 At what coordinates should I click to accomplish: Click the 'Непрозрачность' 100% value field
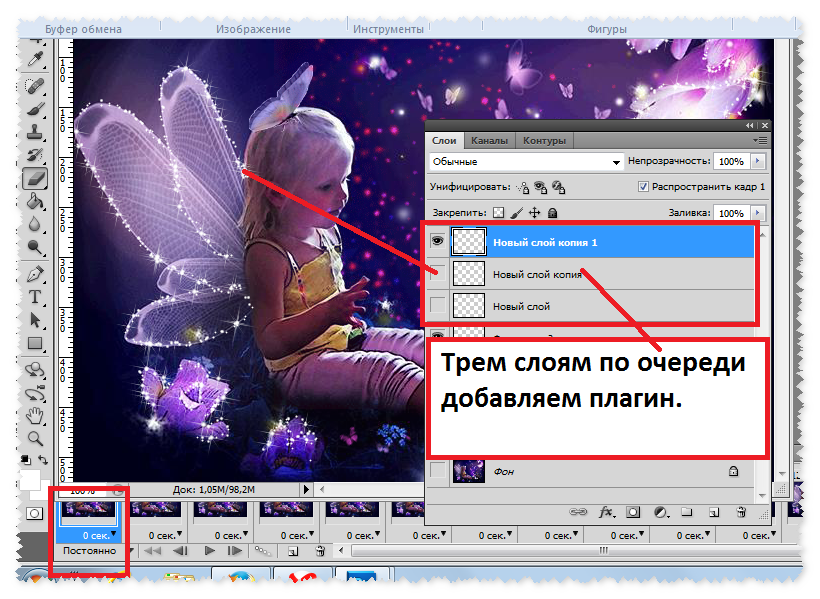tap(731, 162)
